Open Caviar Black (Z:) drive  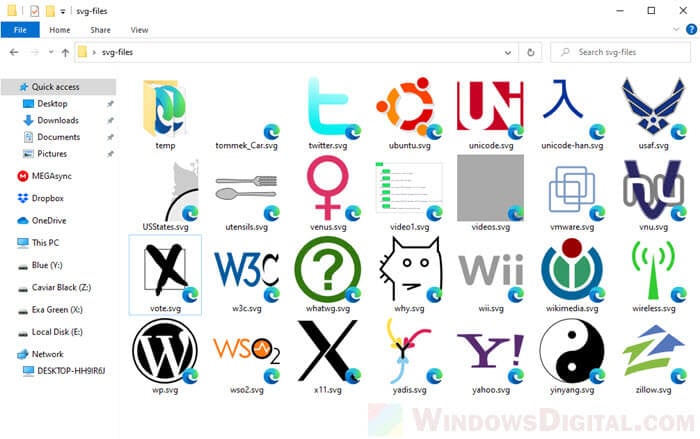point(61,288)
